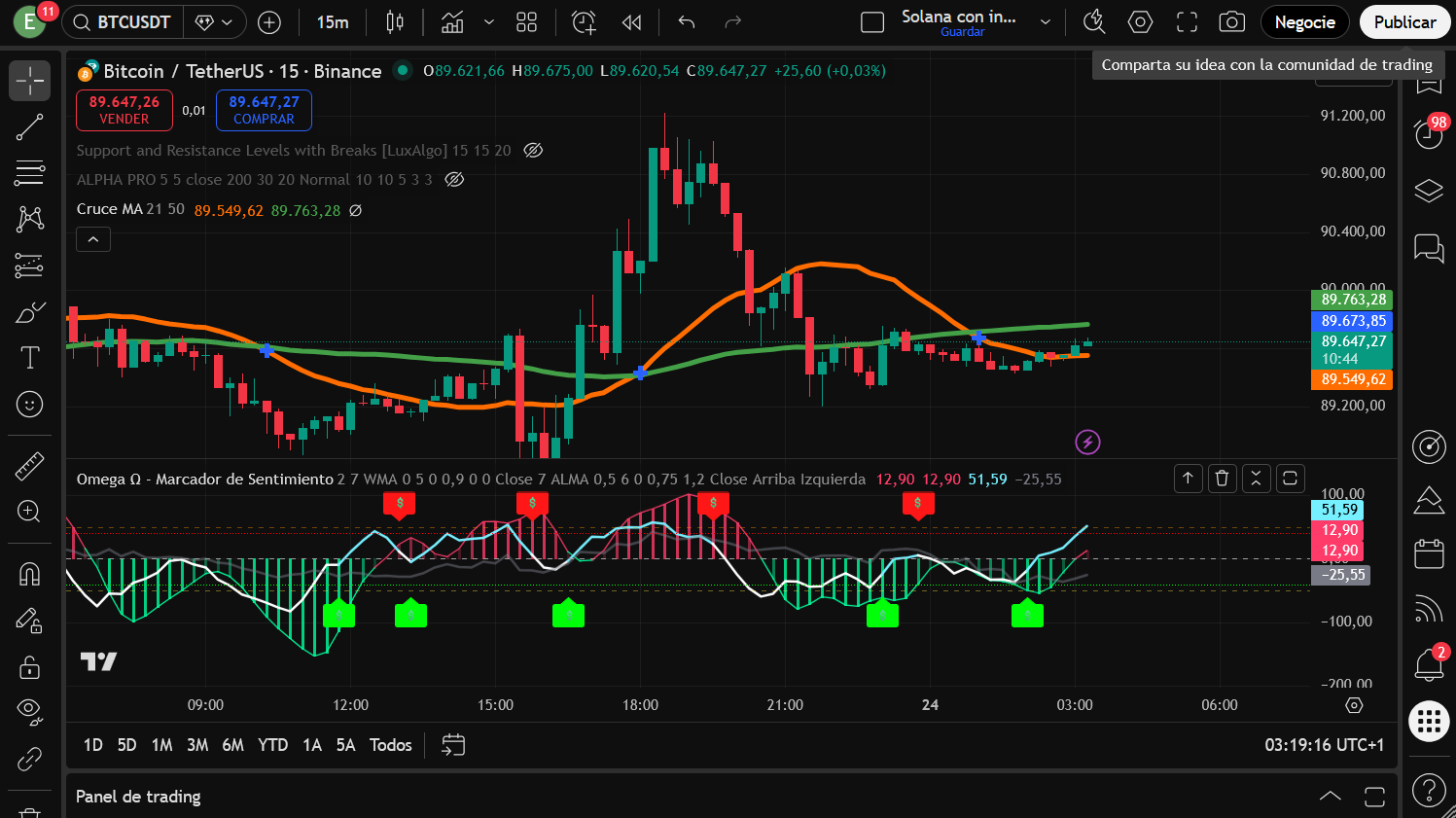Undo the last chart action
The width and height of the screenshot is (1456, 818).
click(685, 21)
